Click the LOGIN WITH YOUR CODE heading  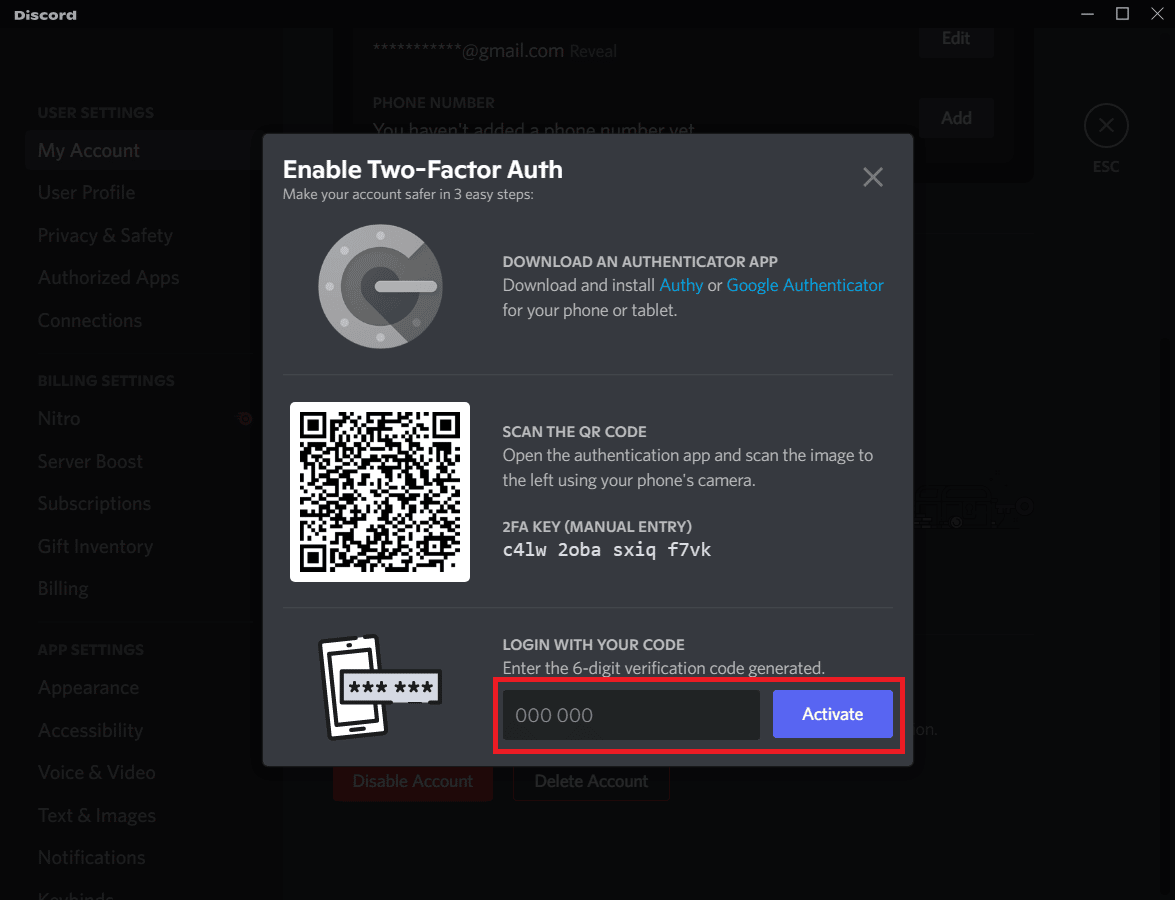[x=593, y=645]
